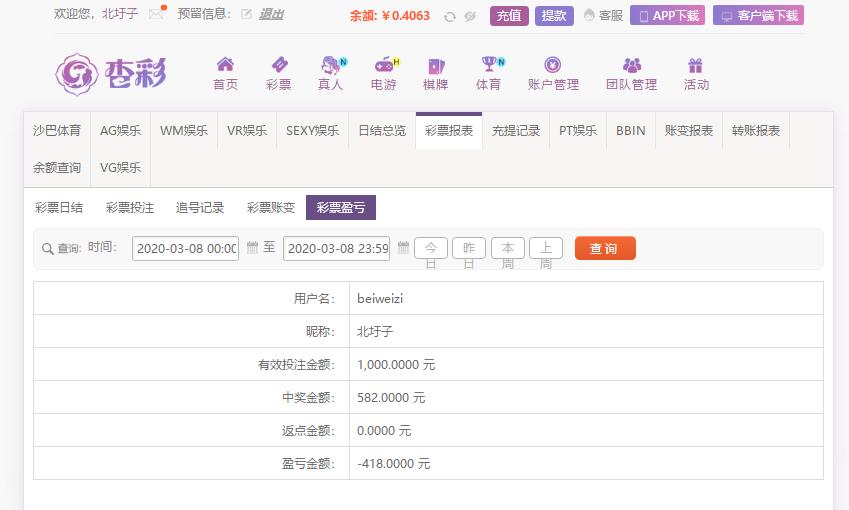The height and width of the screenshot is (510, 849).
Task: Click the start time input field
Action: tap(186, 249)
